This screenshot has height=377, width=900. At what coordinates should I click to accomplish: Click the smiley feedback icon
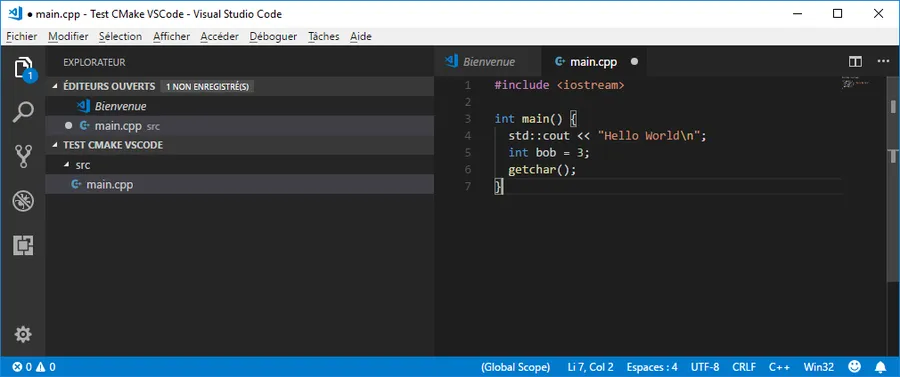coord(855,366)
